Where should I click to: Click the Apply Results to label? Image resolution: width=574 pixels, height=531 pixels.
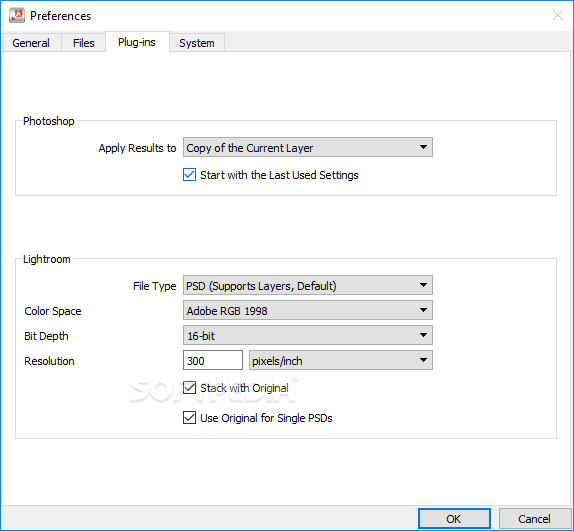click(x=137, y=148)
